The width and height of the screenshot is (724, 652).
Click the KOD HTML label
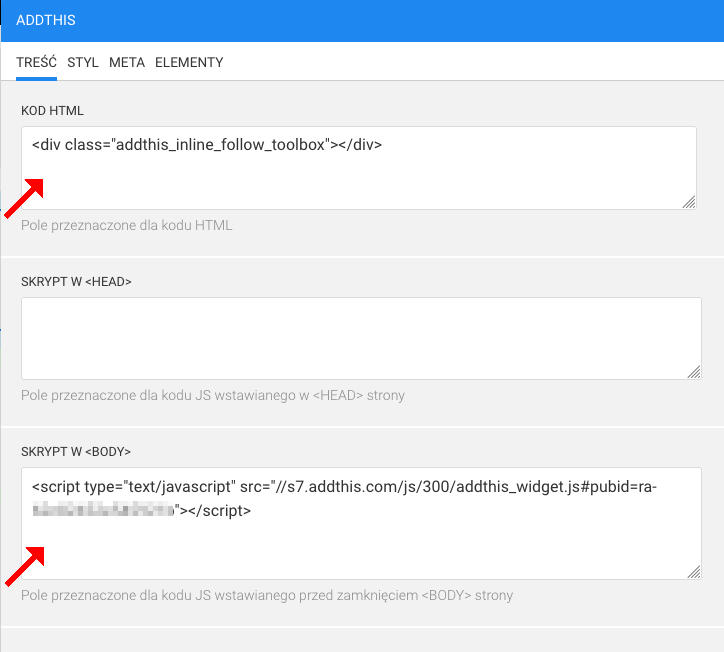(53, 111)
